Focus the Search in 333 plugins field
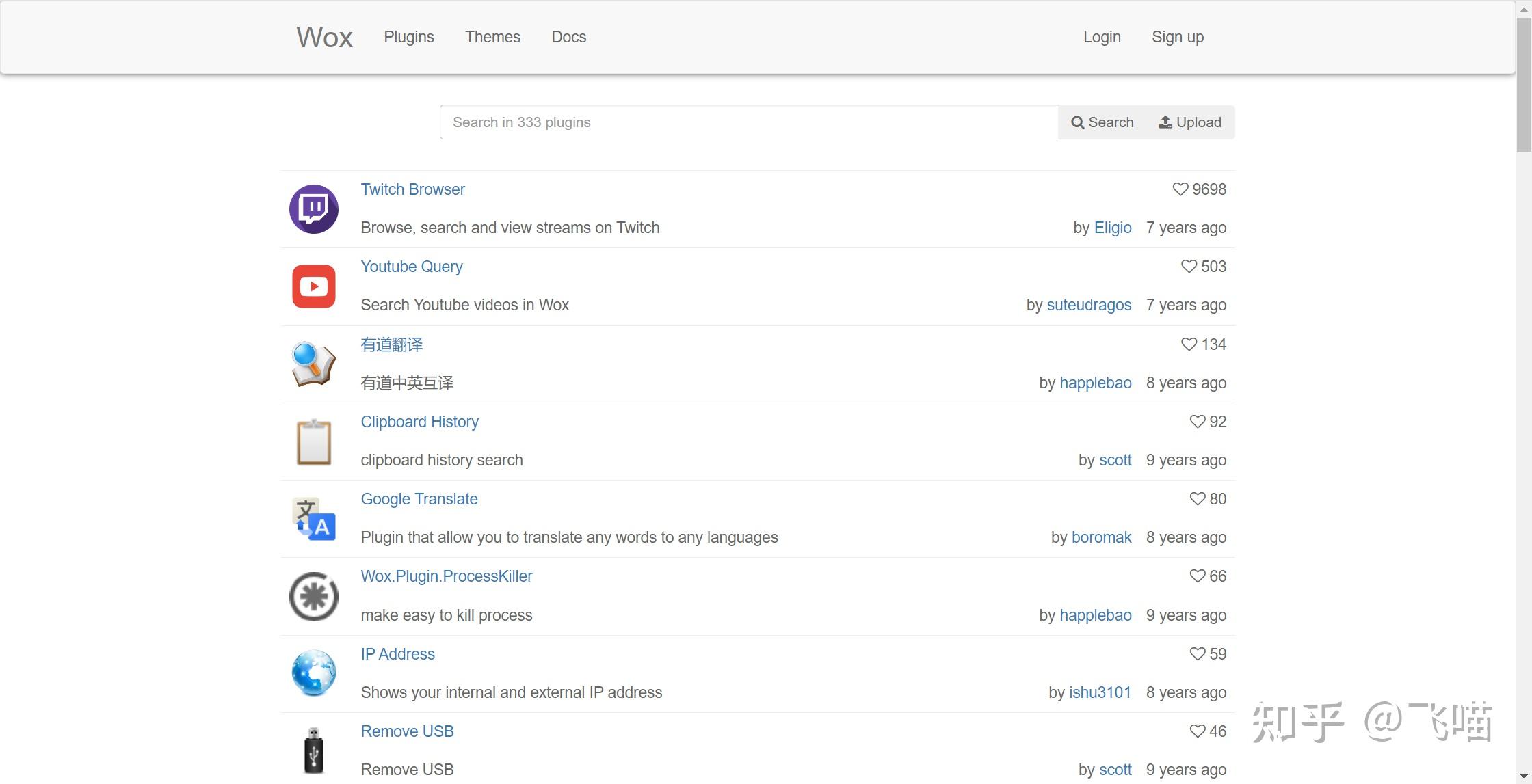This screenshot has width=1532, height=784. [749, 122]
